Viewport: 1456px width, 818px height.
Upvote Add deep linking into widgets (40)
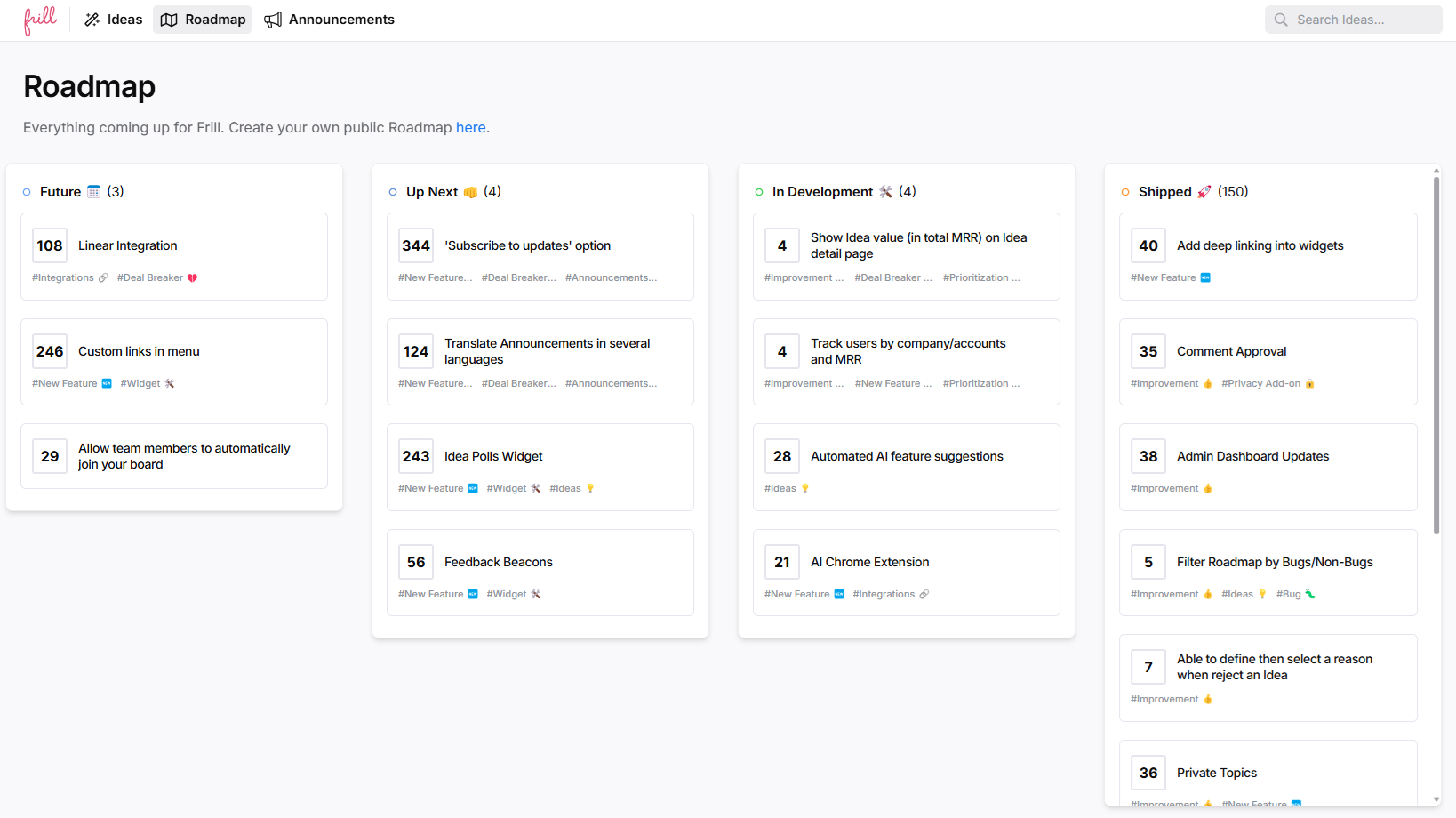1148,246
